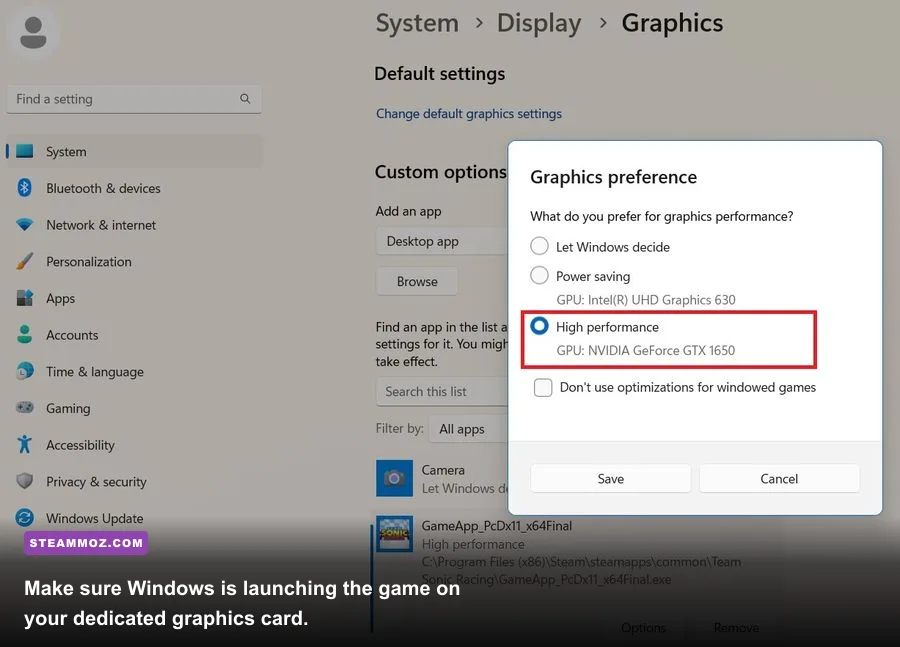Select the High performance radio button
The width and height of the screenshot is (900, 647).
point(540,326)
